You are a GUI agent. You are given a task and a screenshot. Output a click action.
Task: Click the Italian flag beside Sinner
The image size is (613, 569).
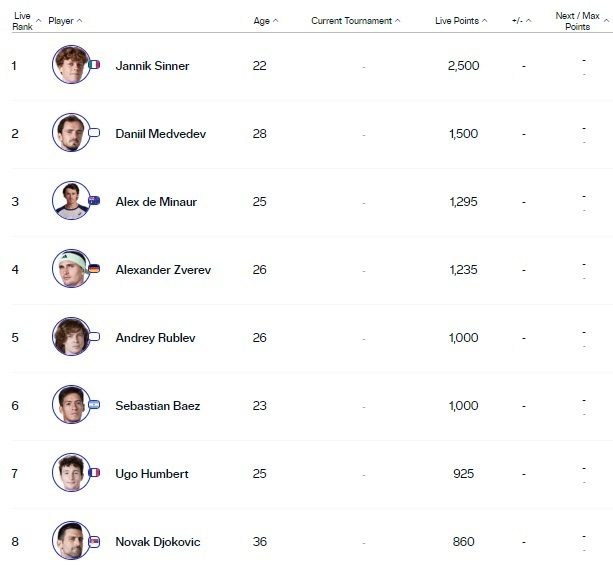coord(94,65)
